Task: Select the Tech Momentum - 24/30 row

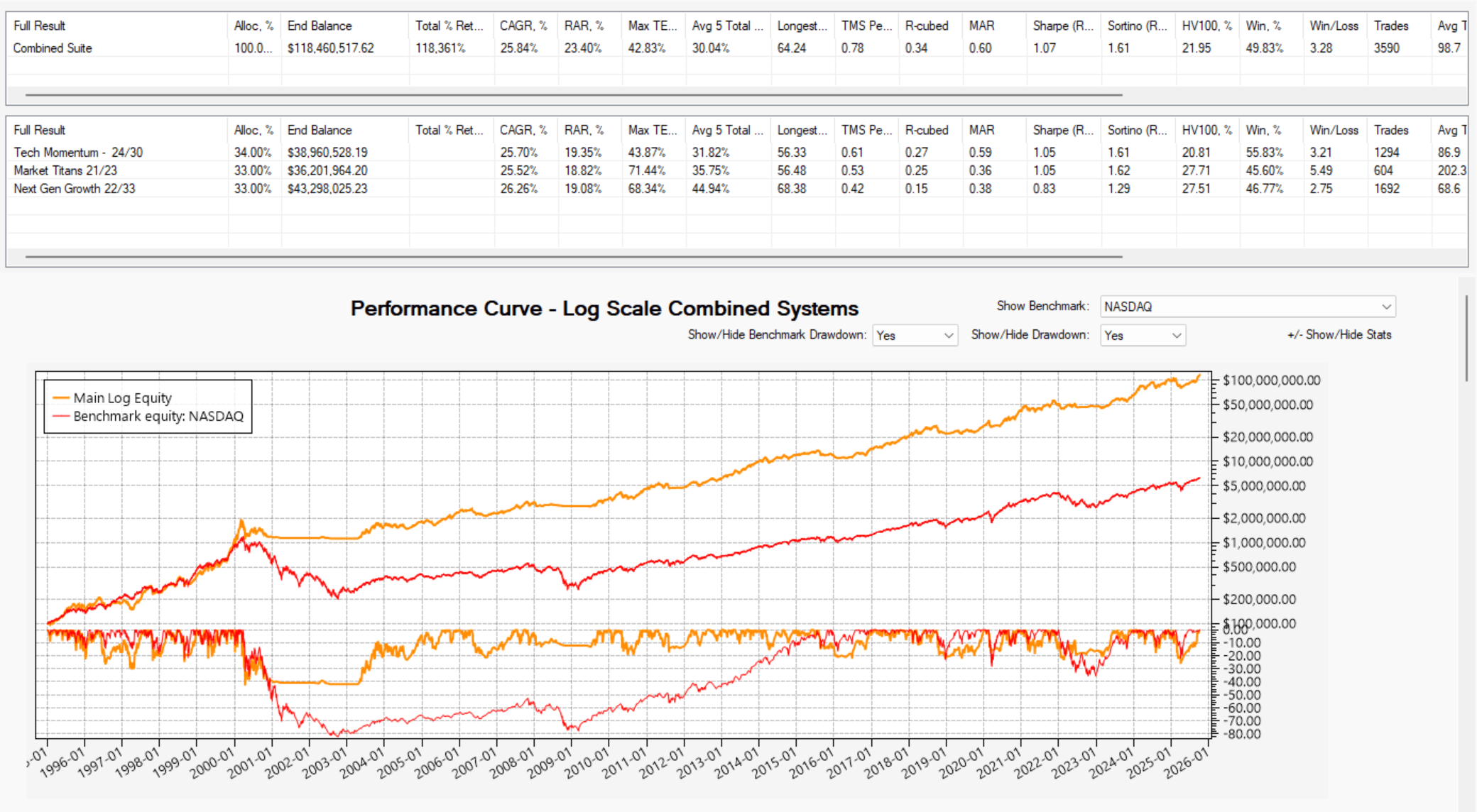Action: pyautogui.click(x=78, y=153)
